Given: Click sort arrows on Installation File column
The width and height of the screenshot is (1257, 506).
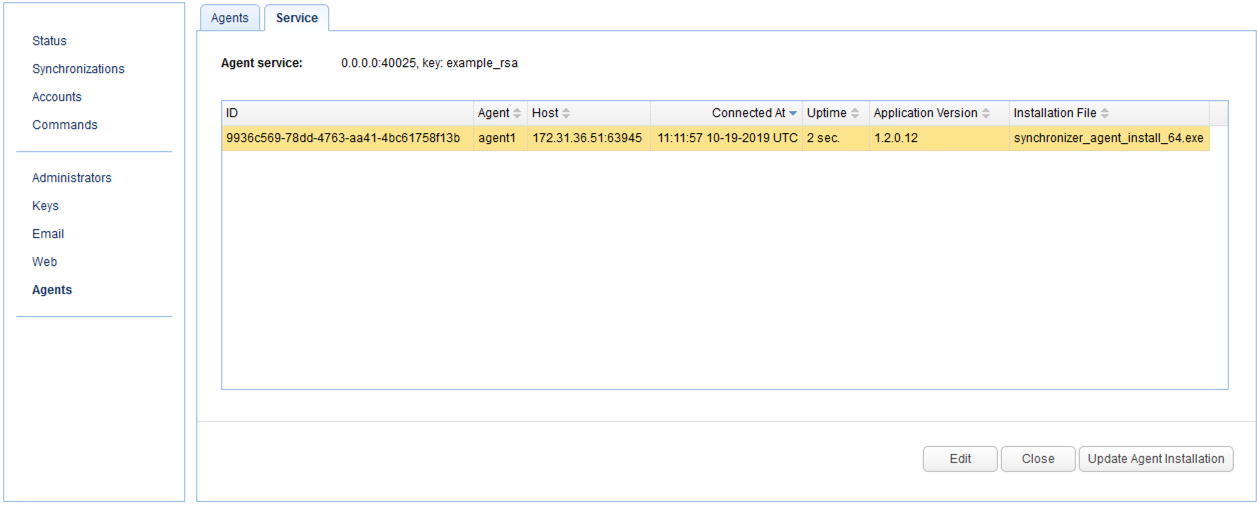Looking at the screenshot, I should 1105,114.
